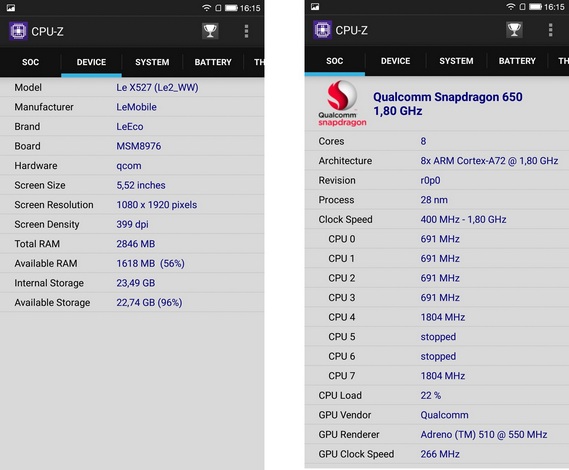Tap the Qualcomm Snapdragon logo

[342, 104]
